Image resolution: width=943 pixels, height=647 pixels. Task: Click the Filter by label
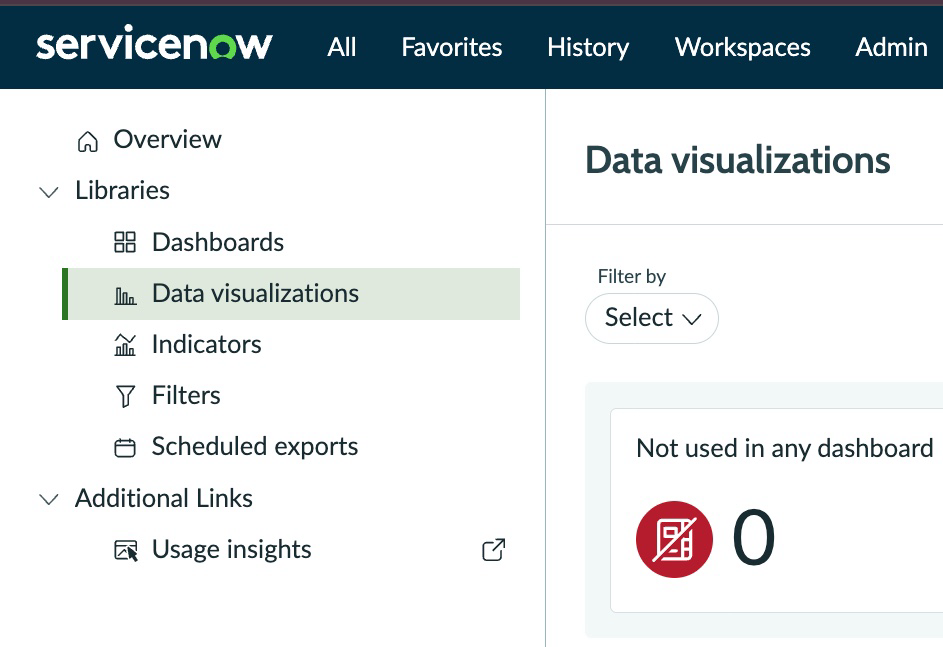(631, 277)
